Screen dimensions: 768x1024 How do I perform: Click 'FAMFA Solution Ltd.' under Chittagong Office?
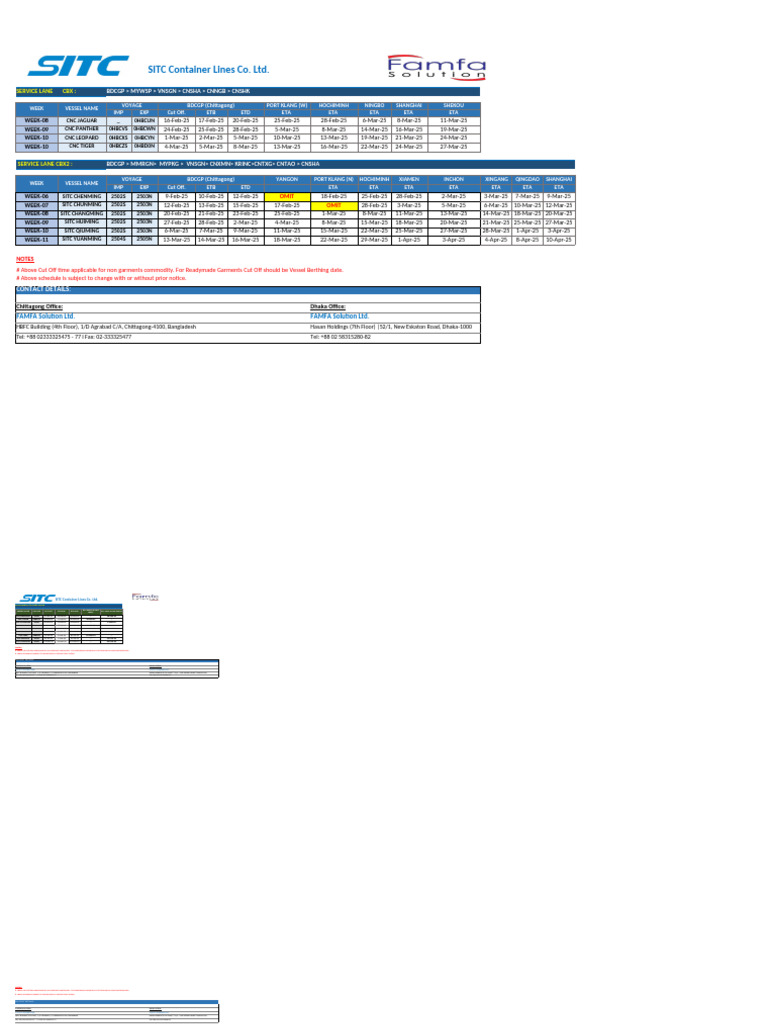pos(45,316)
